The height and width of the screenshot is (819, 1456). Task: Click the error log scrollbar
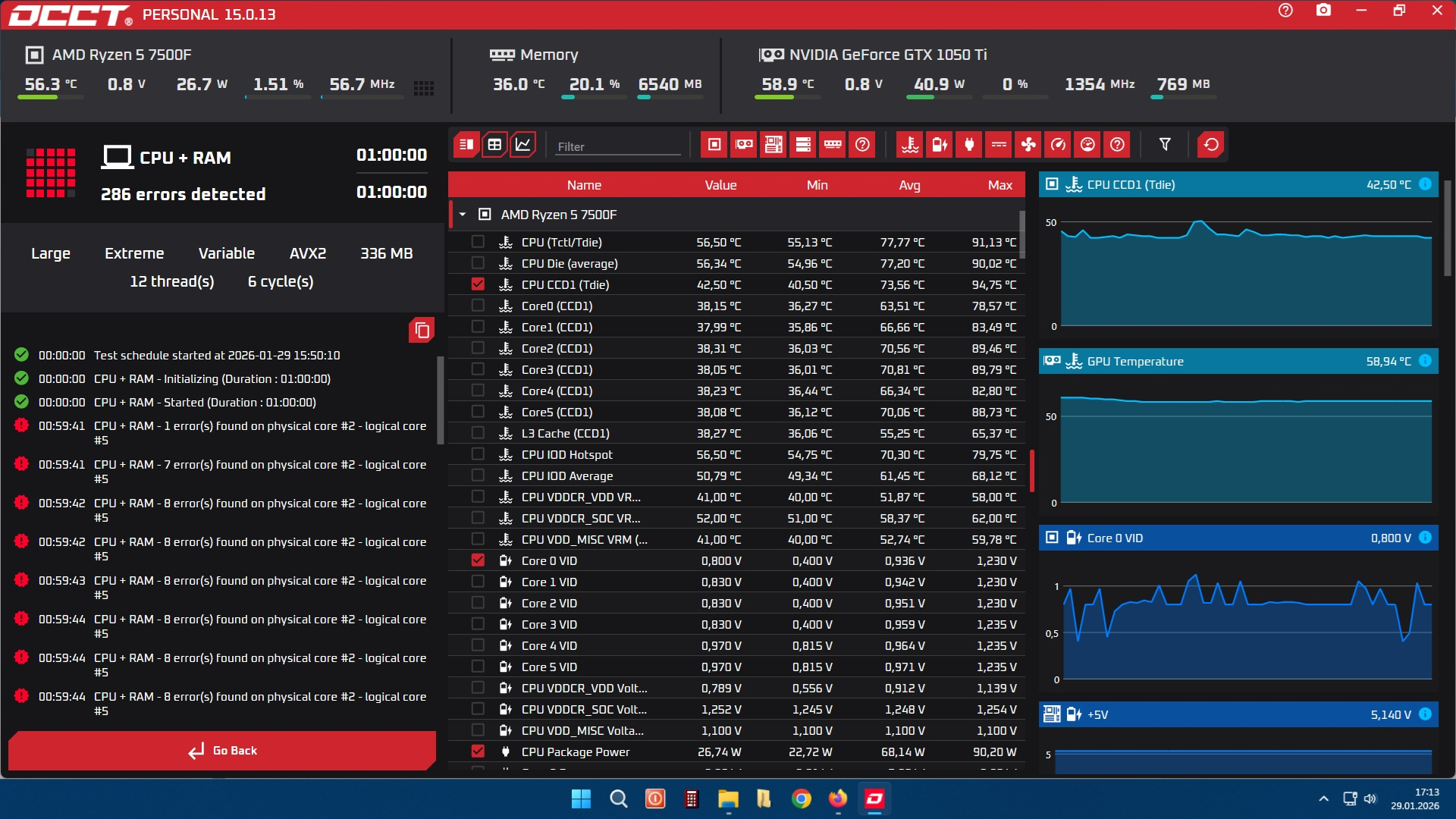tap(440, 400)
